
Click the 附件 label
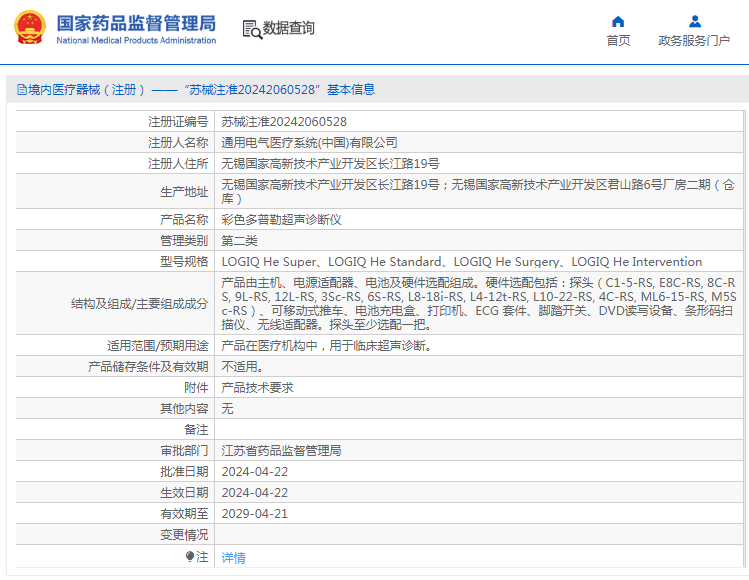(x=196, y=388)
